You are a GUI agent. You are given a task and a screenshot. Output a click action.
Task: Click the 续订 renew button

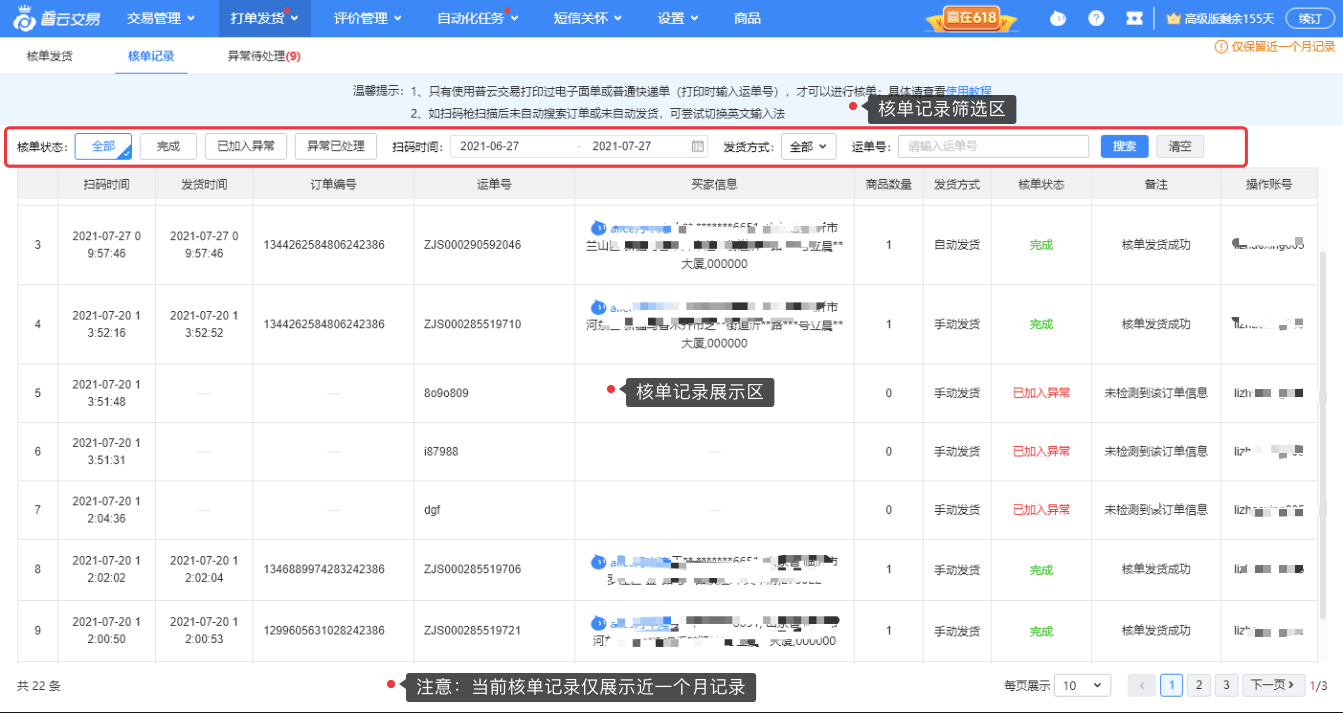[1310, 18]
